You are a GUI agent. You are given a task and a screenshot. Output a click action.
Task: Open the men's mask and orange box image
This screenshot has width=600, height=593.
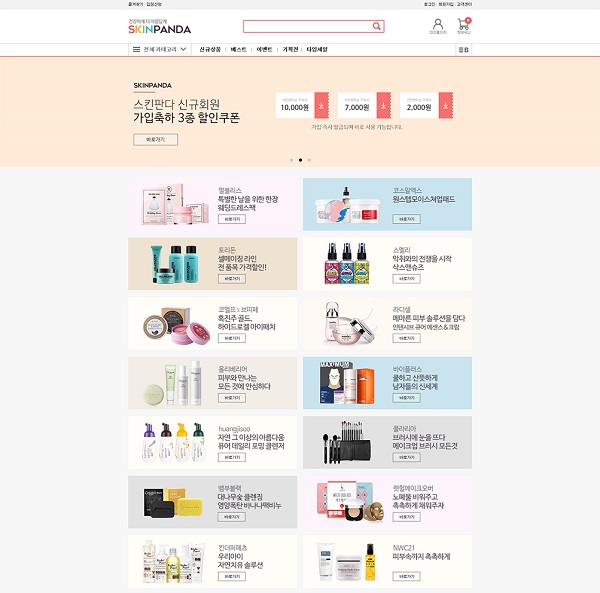347,383
